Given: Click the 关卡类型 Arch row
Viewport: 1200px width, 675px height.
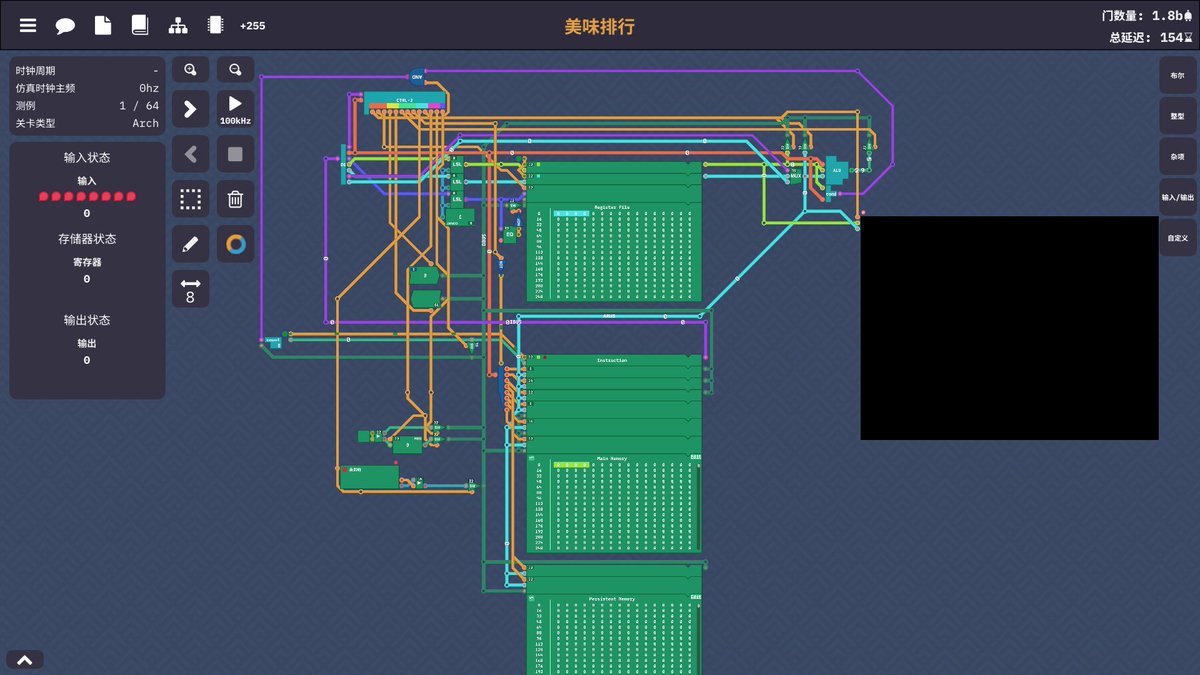Looking at the screenshot, I should [87, 123].
